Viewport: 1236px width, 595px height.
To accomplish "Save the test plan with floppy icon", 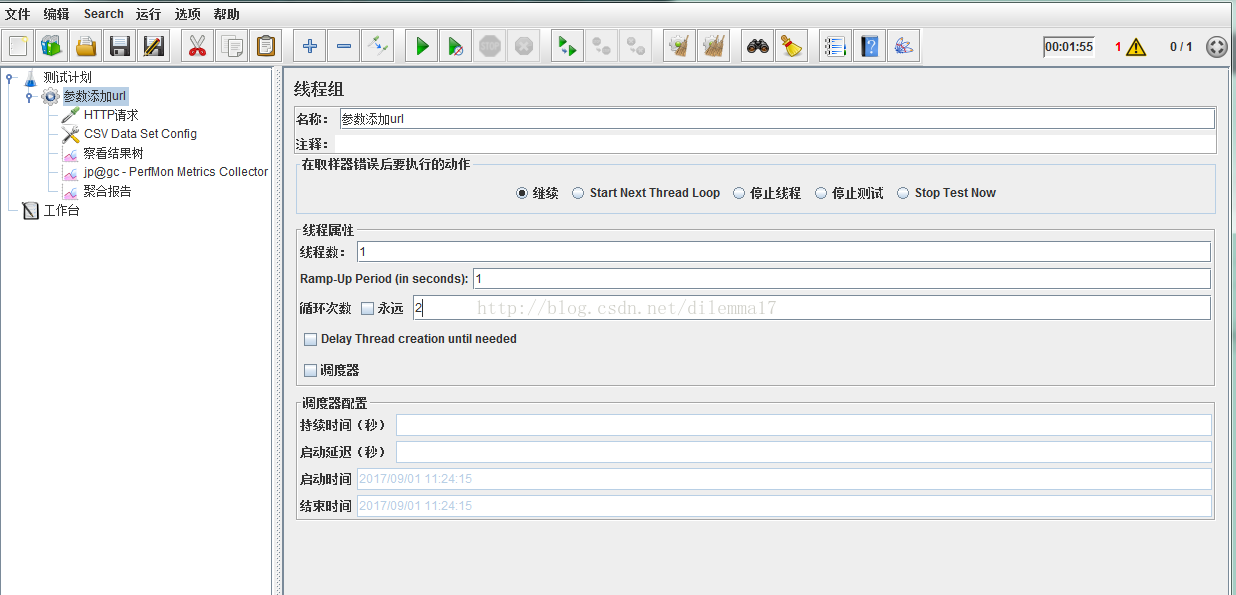I will point(120,46).
